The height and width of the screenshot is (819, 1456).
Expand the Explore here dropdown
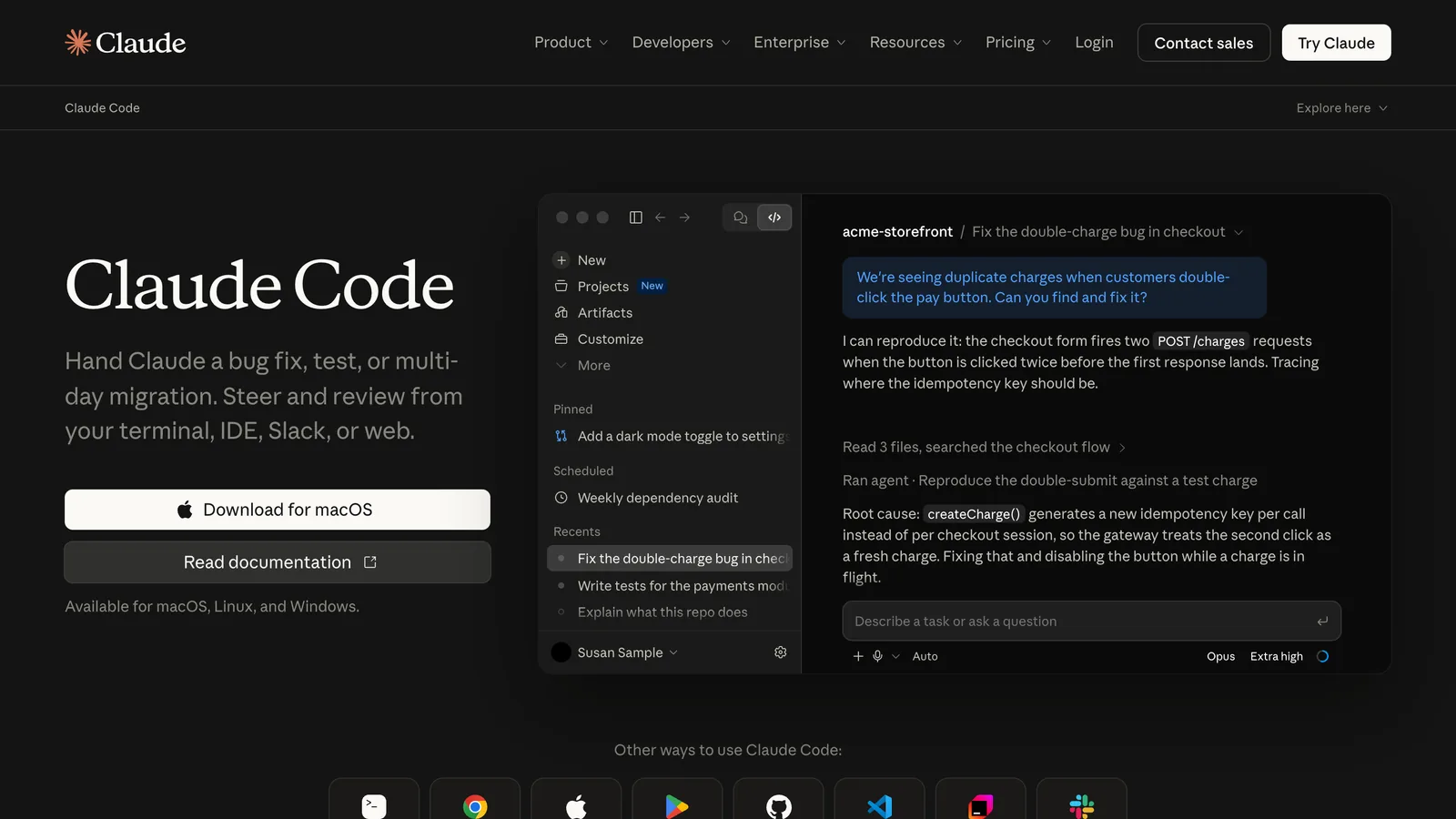[x=1342, y=108]
